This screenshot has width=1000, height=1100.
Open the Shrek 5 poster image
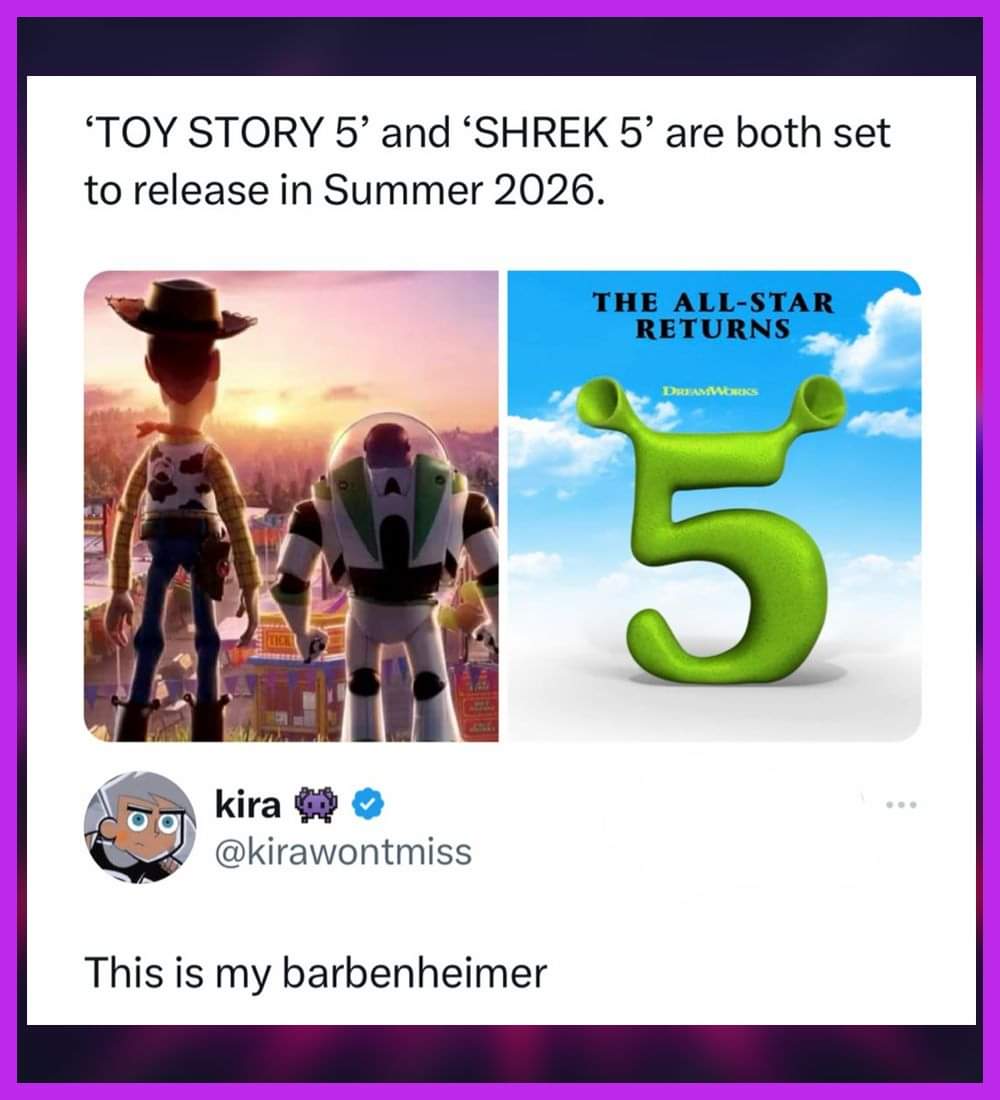click(x=714, y=506)
